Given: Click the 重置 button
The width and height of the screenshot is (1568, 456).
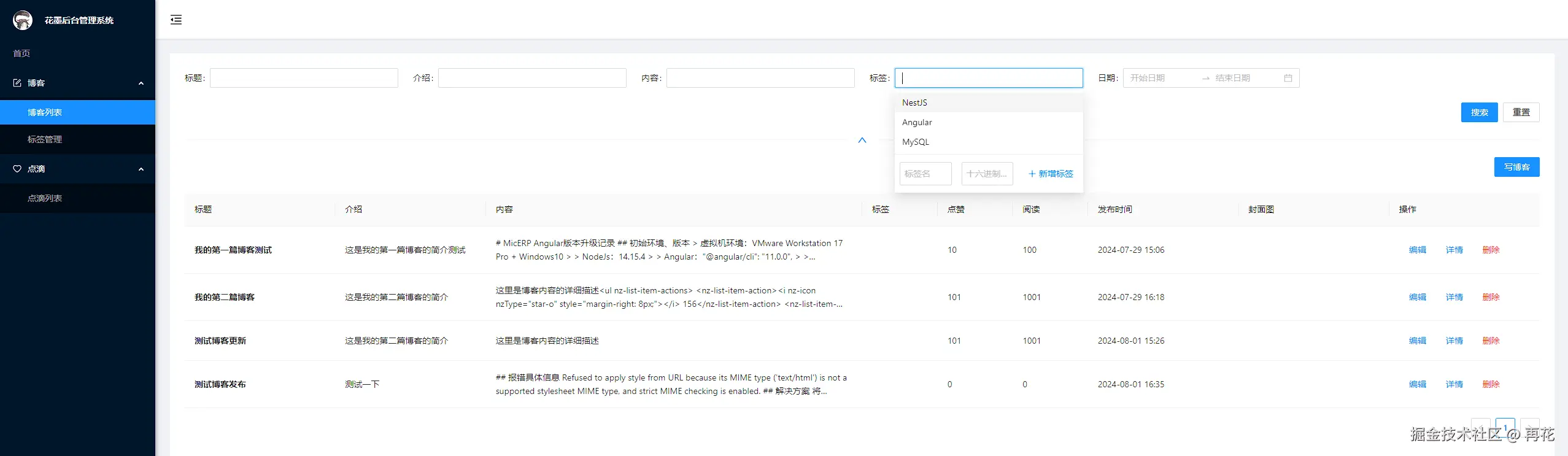Looking at the screenshot, I should pos(1521,112).
